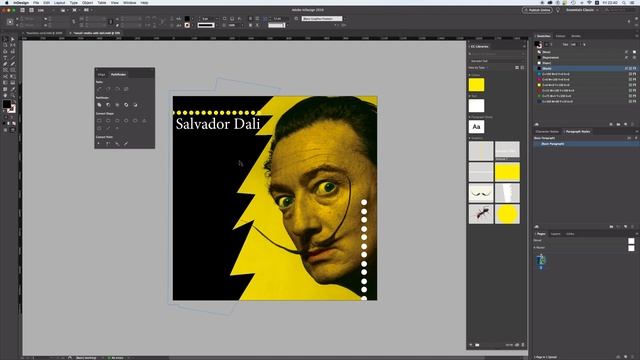
Task: Select the Line tool
Action: (13, 58)
